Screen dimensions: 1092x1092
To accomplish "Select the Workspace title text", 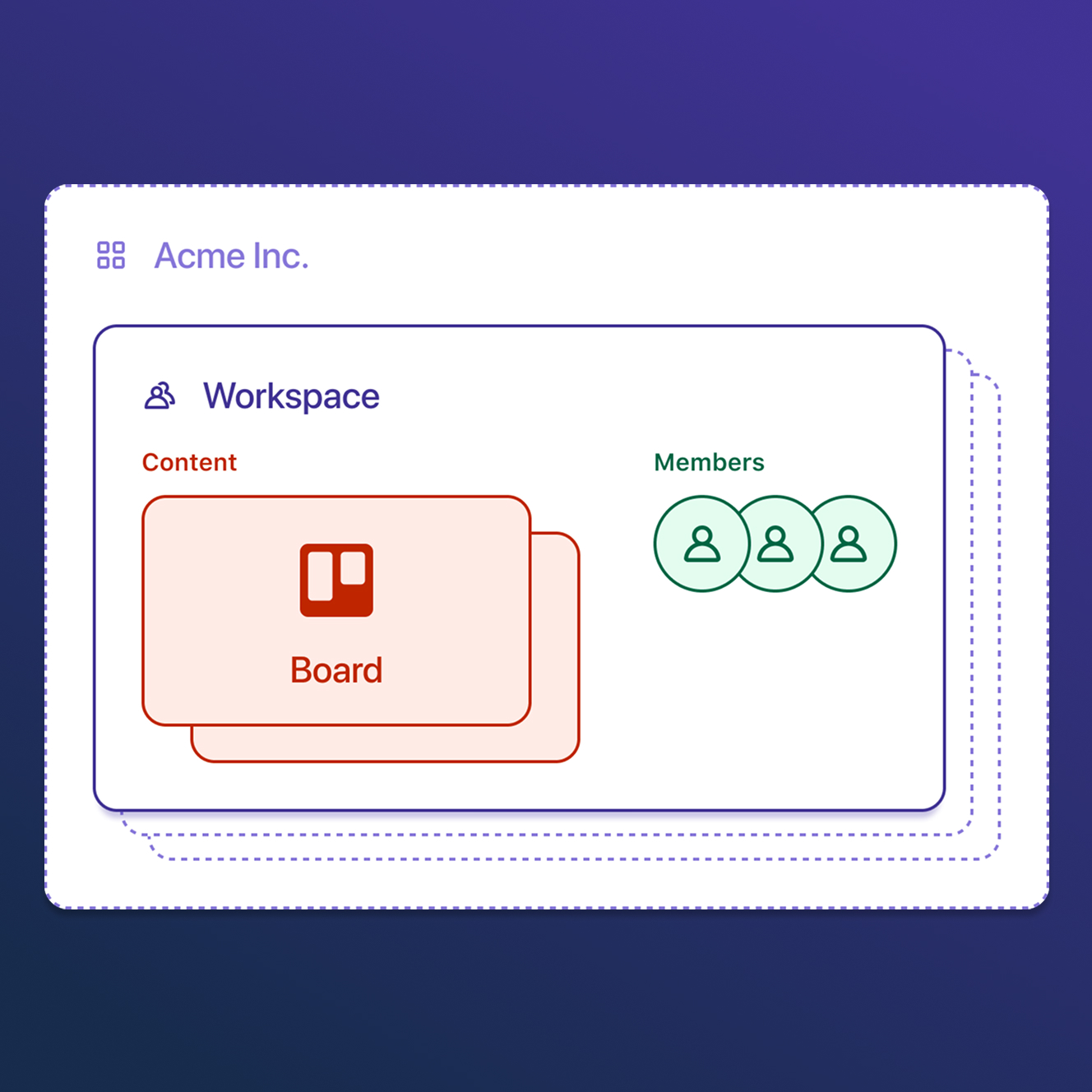I will 291,396.
